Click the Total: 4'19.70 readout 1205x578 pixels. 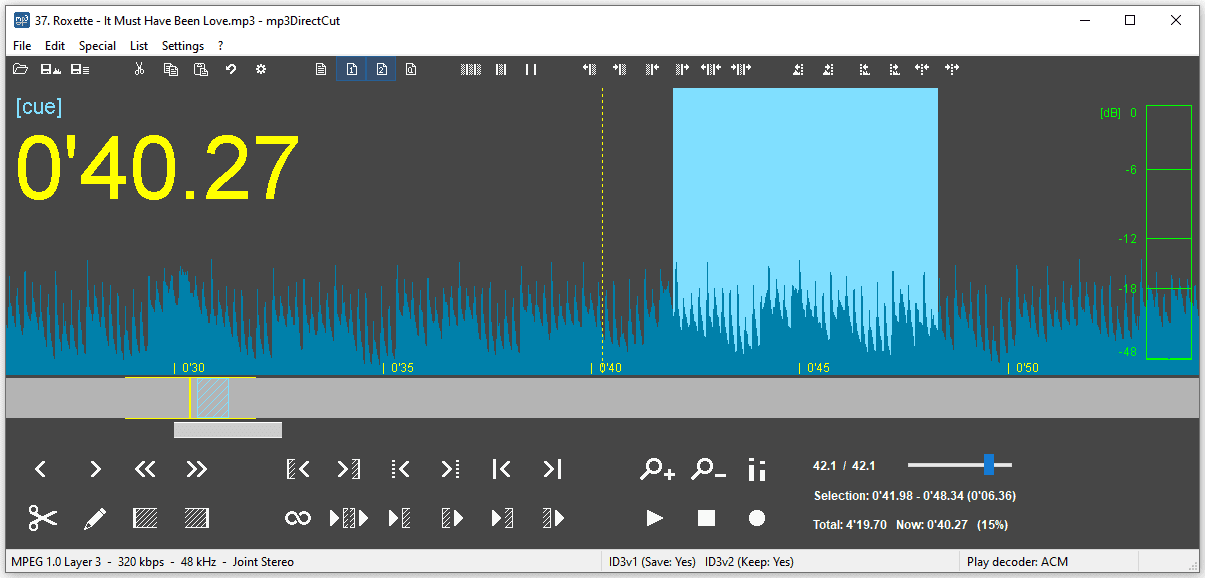pos(850,524)
